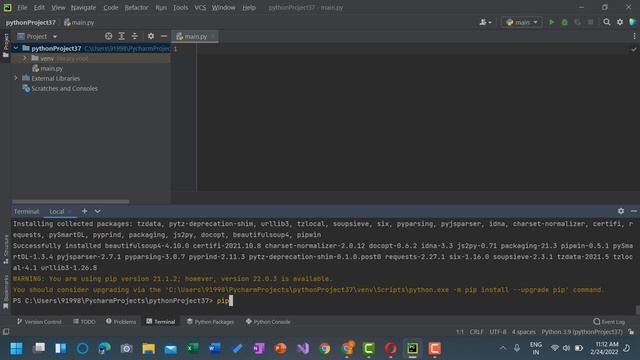Open the Refactor menu

[136, 7]
